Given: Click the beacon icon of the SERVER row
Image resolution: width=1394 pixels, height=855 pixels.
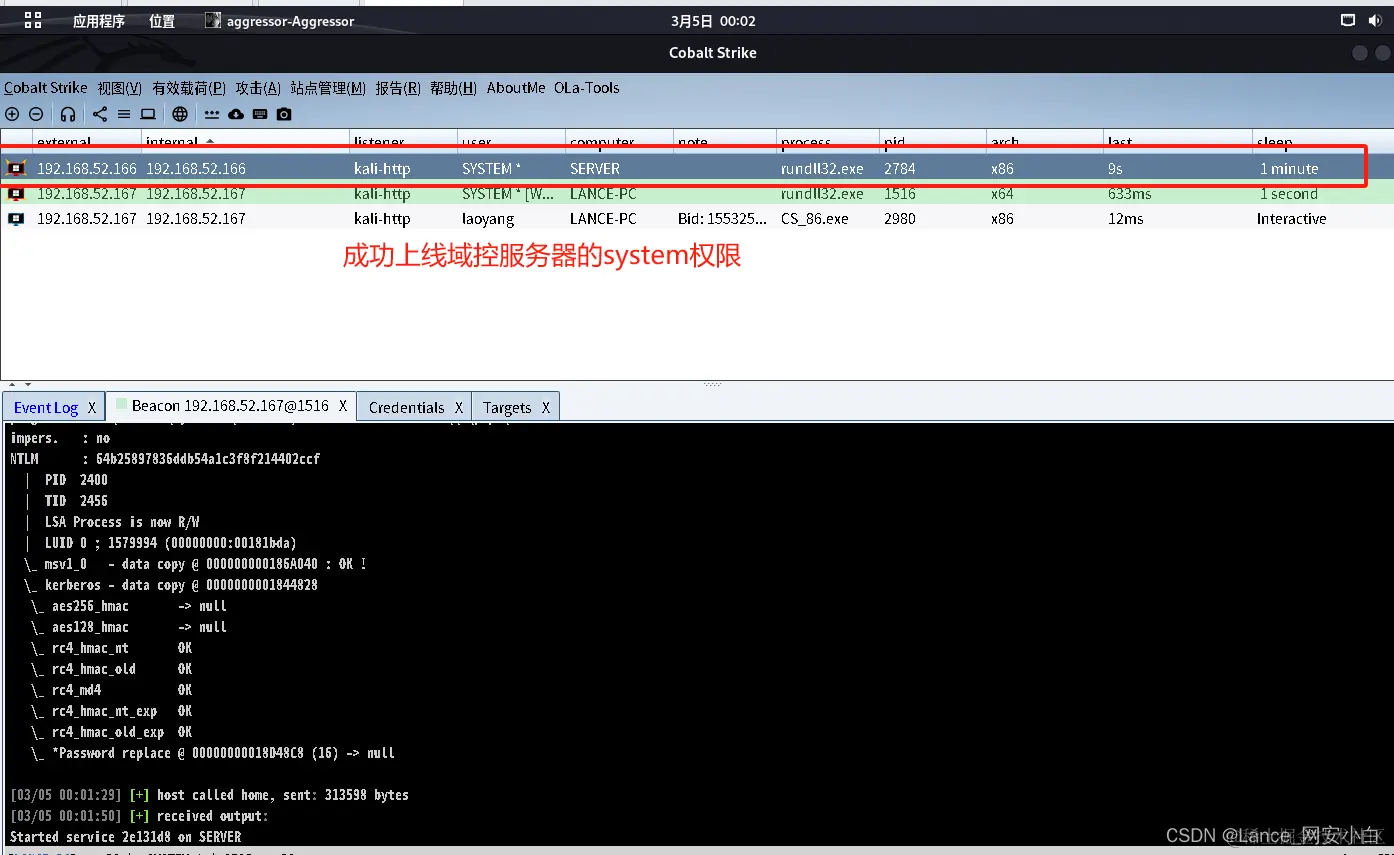Looking at the screenshot, I should click(x=16, y=168).
